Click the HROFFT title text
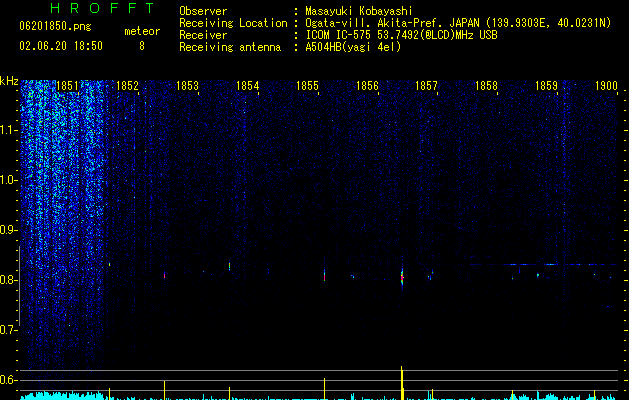Image resolution: width=629 pixels, height=400 pixels. [x=103, y=8]
